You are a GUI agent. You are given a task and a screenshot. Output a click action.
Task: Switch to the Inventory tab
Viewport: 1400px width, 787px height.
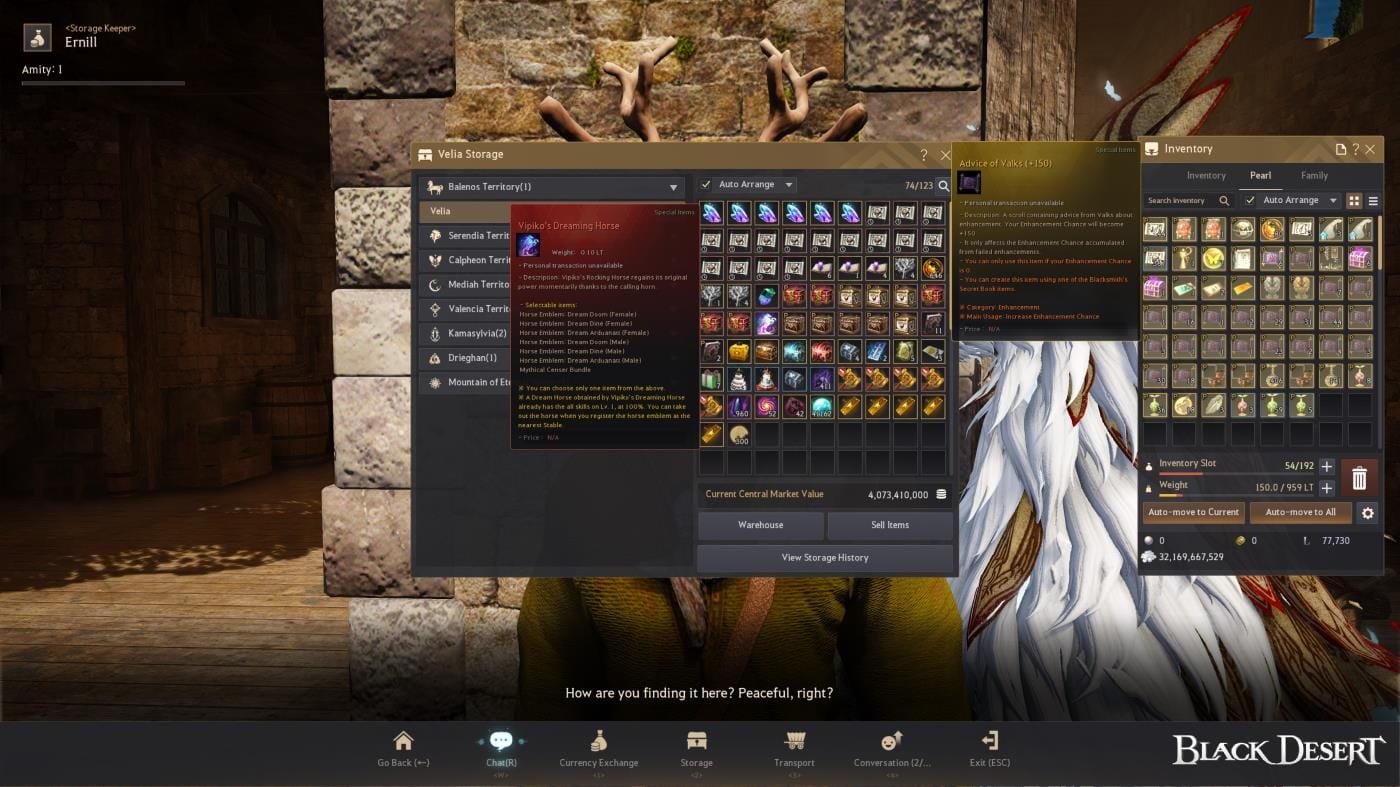1206,176
